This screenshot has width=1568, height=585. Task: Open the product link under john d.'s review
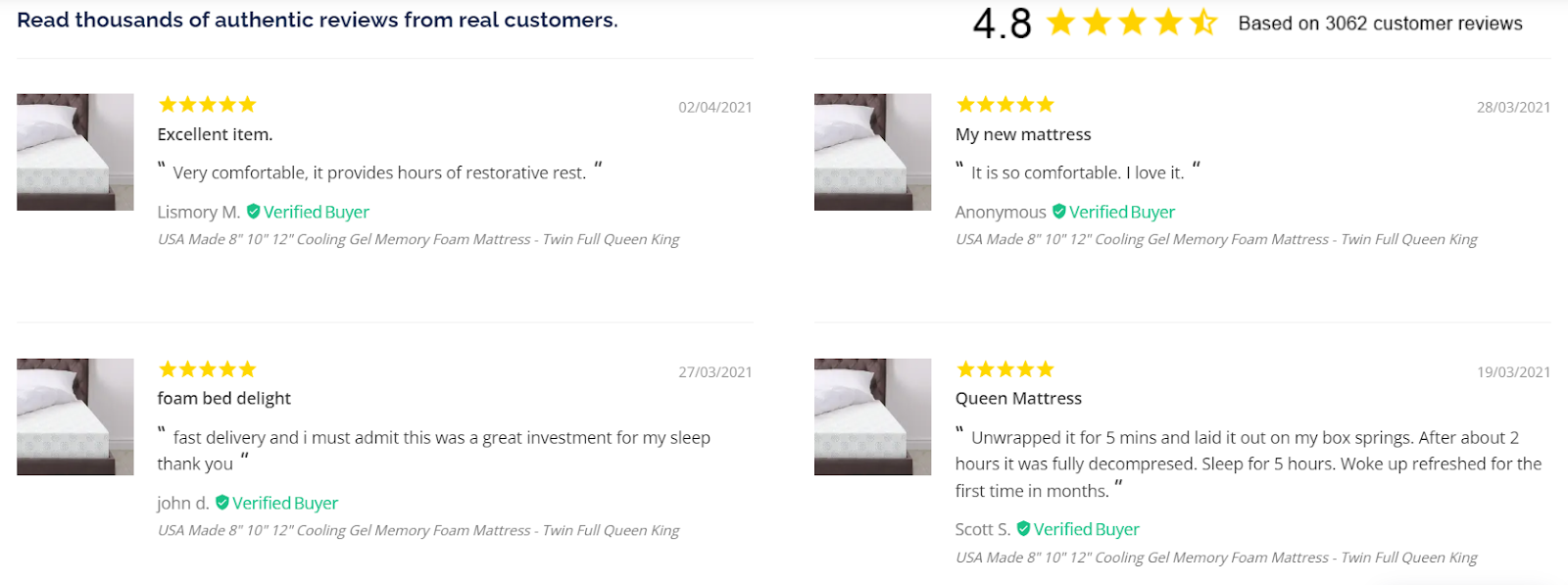coord(418,530)
